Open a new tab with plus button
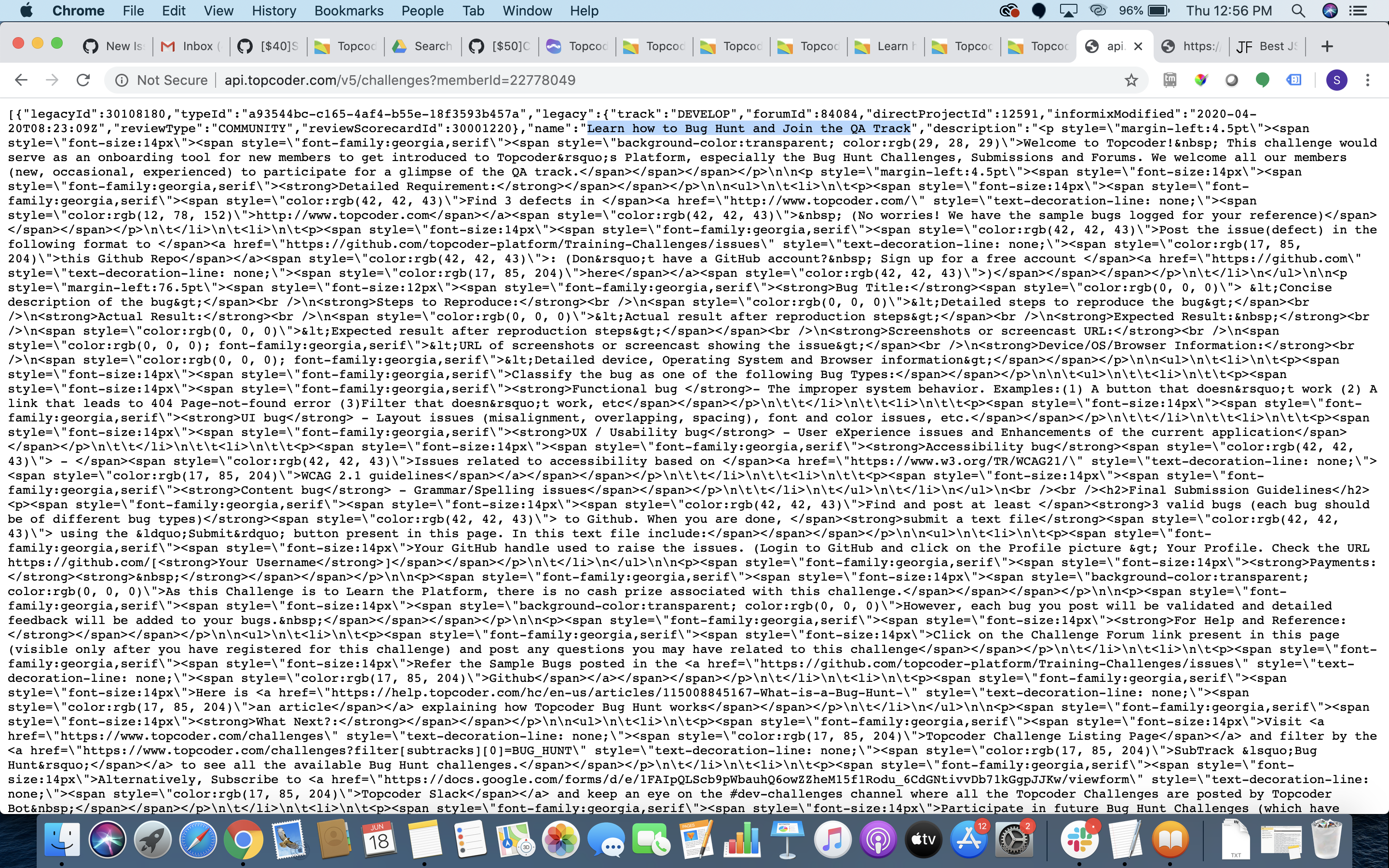Viewport: 1389px width, 868px height. [x=1327, y=46]
